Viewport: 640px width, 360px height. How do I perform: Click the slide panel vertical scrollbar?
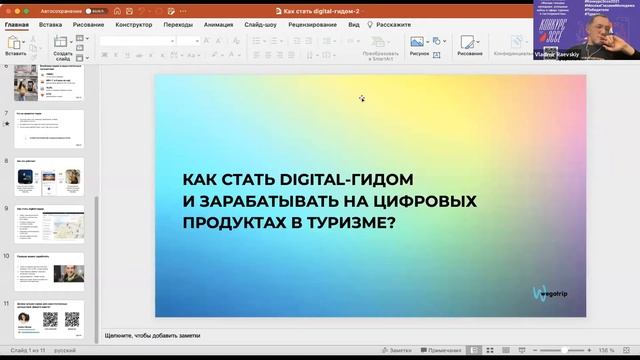[x=97, y=269]
